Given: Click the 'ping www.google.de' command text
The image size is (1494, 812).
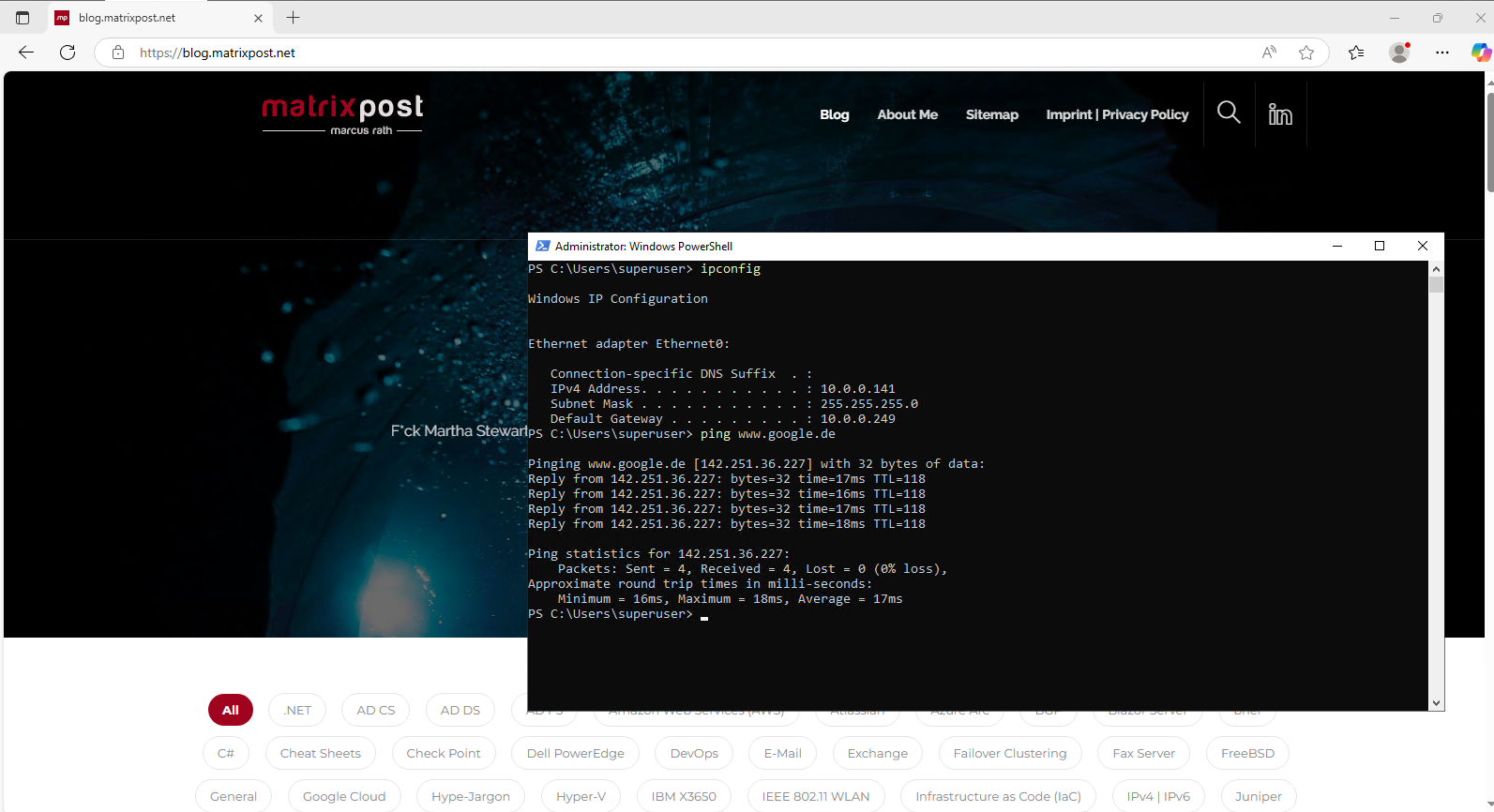Looking at the screenshot, I should click(x=768, y=434).
